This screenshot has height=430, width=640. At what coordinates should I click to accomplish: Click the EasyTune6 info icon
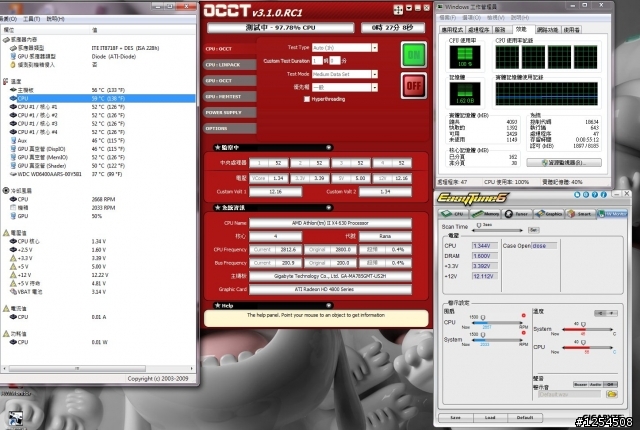[604, 195]
